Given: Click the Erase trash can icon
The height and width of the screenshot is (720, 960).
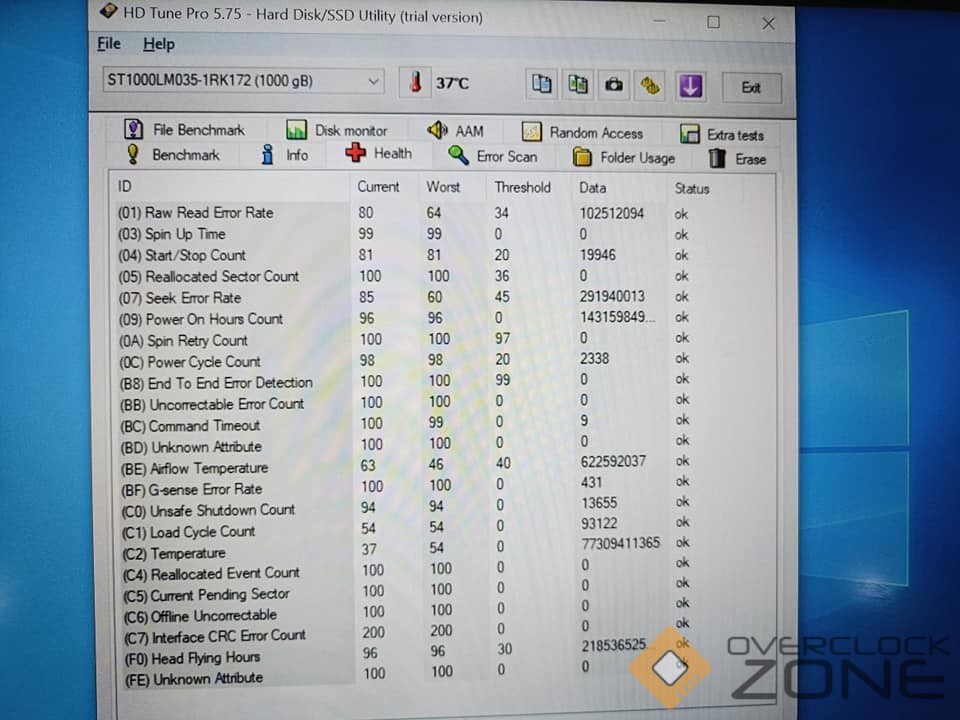Looking at the screenshot, I should pos(717,159).
